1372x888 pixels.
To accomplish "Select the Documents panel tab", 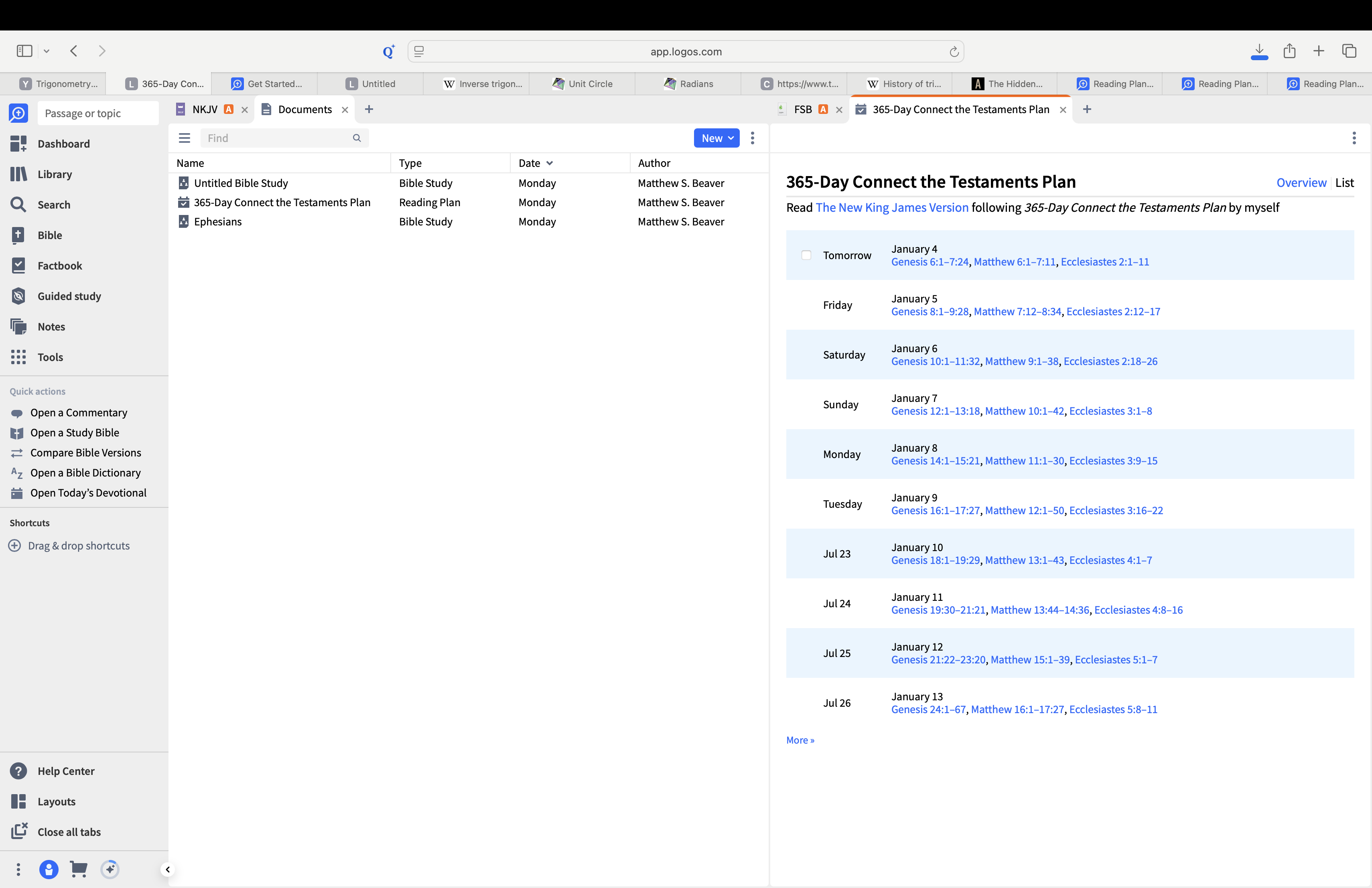I will click(x=304, y=109).
